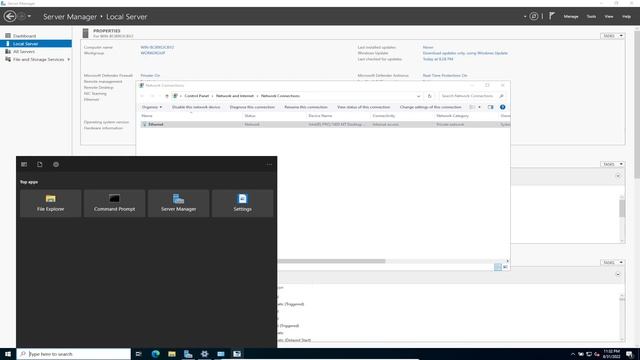The image size is (640, 360).
Task: Open the change view icon in Network Connections
Action: (472, 107)
